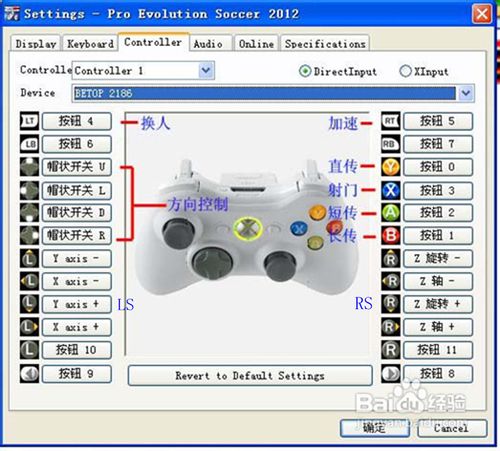Select the D-pad up icon
This screenshot has height=451, width=500.
29,167
